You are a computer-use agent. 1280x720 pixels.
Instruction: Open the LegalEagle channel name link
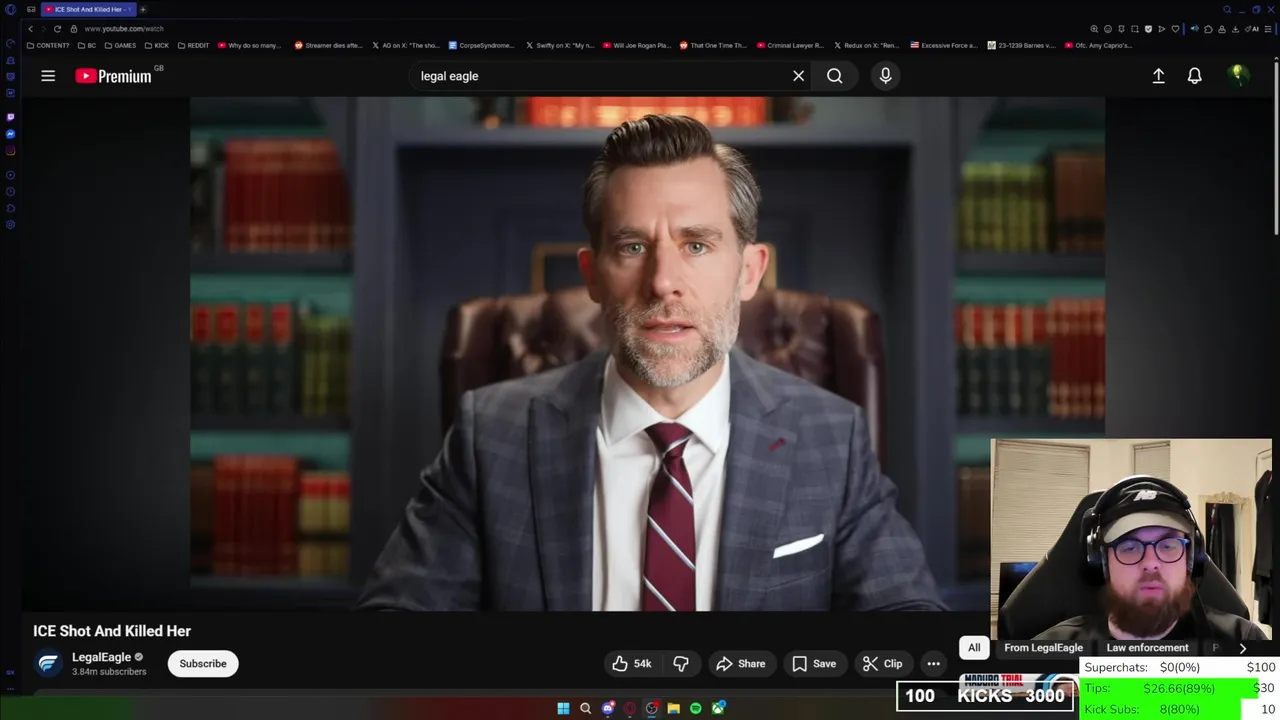point(101,657)
